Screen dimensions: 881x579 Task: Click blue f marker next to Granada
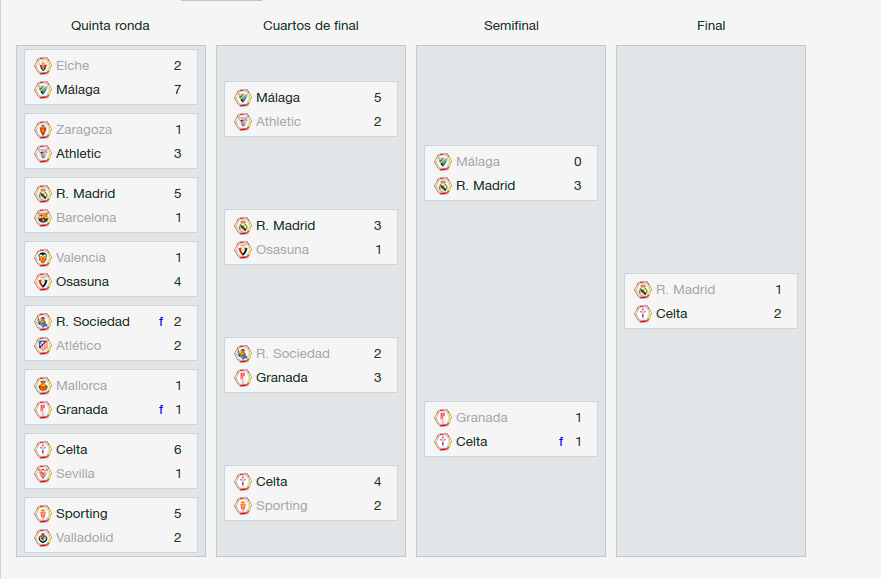coord(161,409)
